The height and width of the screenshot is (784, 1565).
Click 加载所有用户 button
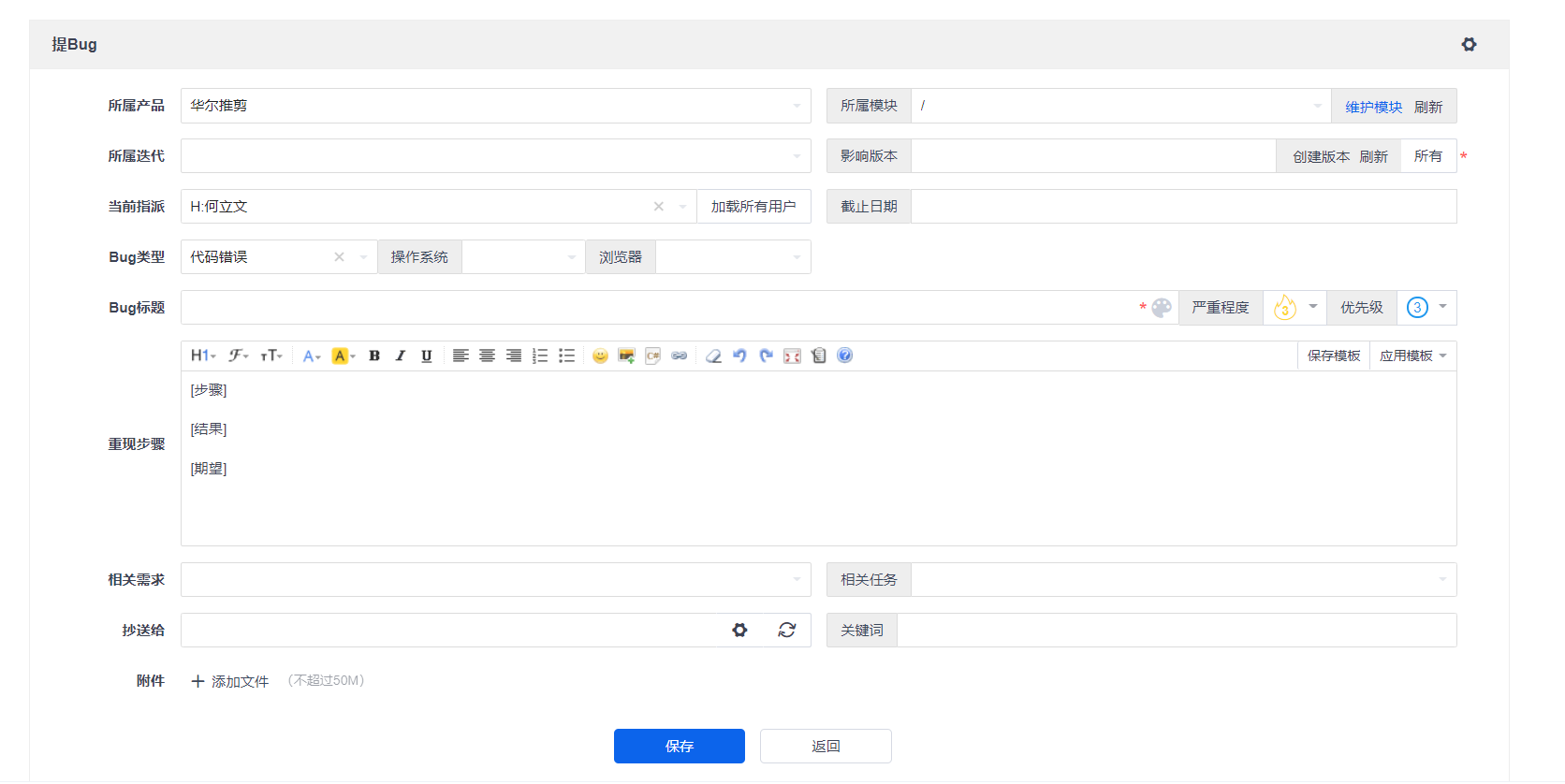[x=753, y=207]
